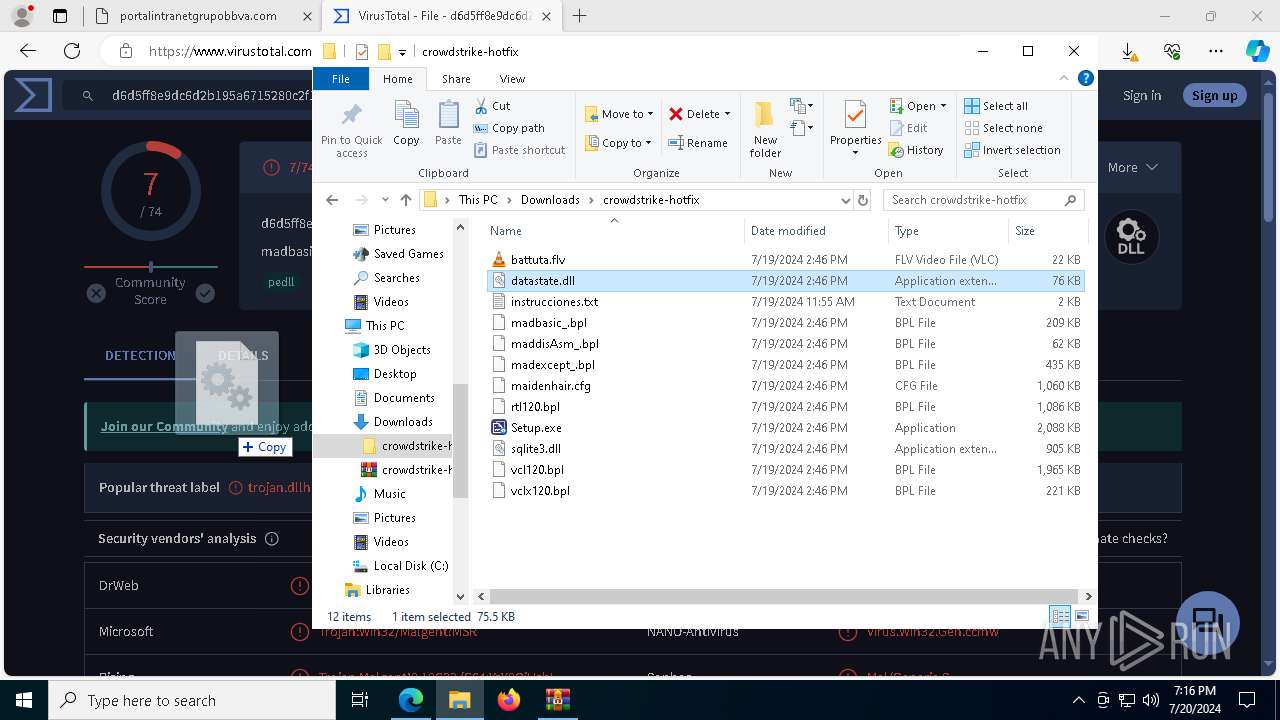Click Rename in Organize group
1280x720 pixels.
pos(698,143)
